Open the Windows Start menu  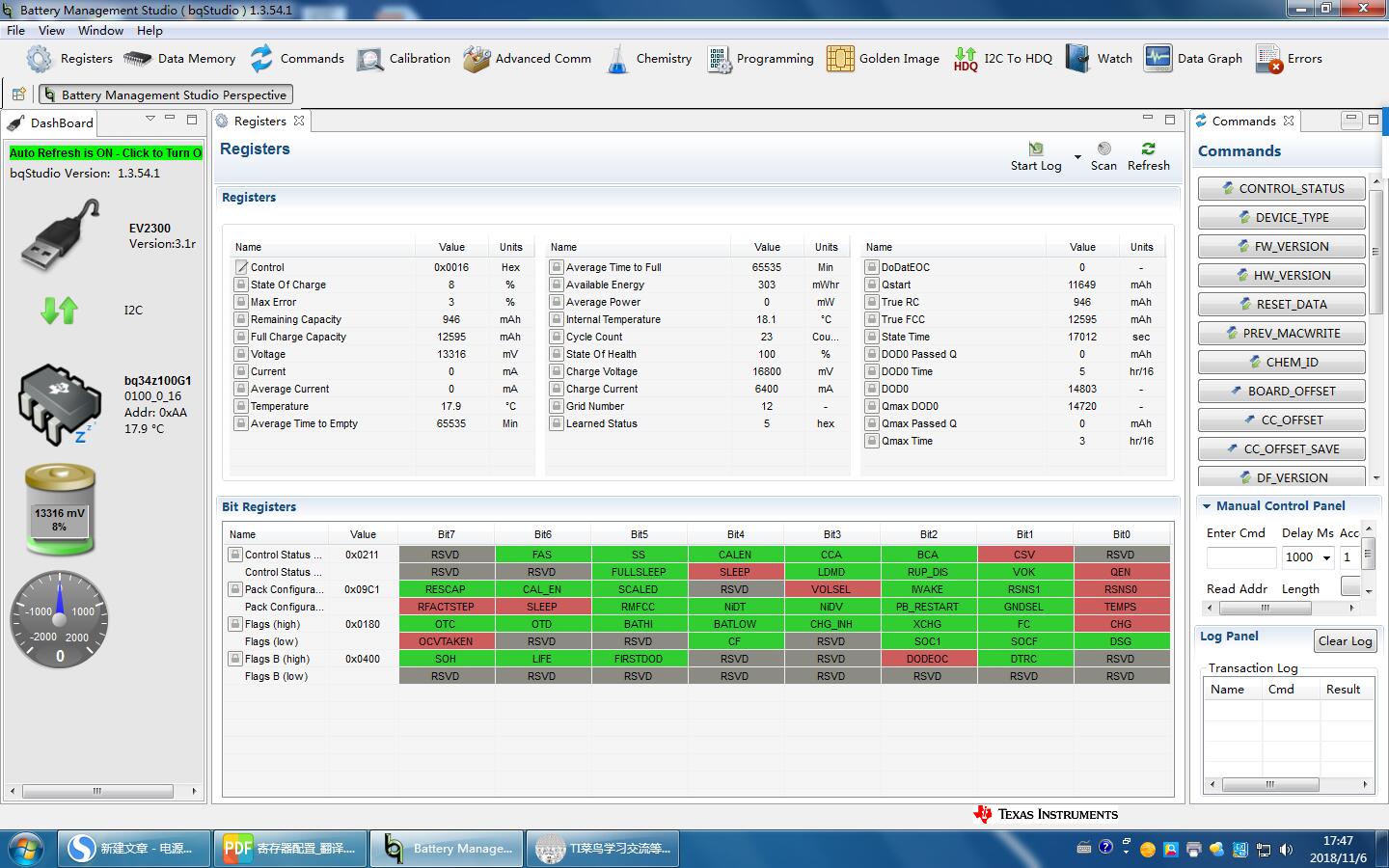pyautogui.click(x=26, y=849)
